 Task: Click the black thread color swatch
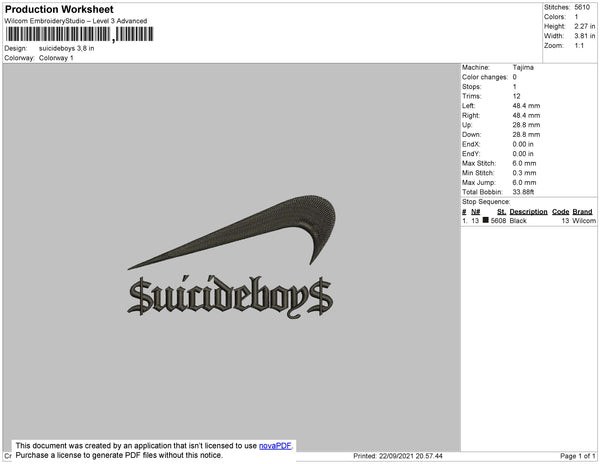[486, 220]
